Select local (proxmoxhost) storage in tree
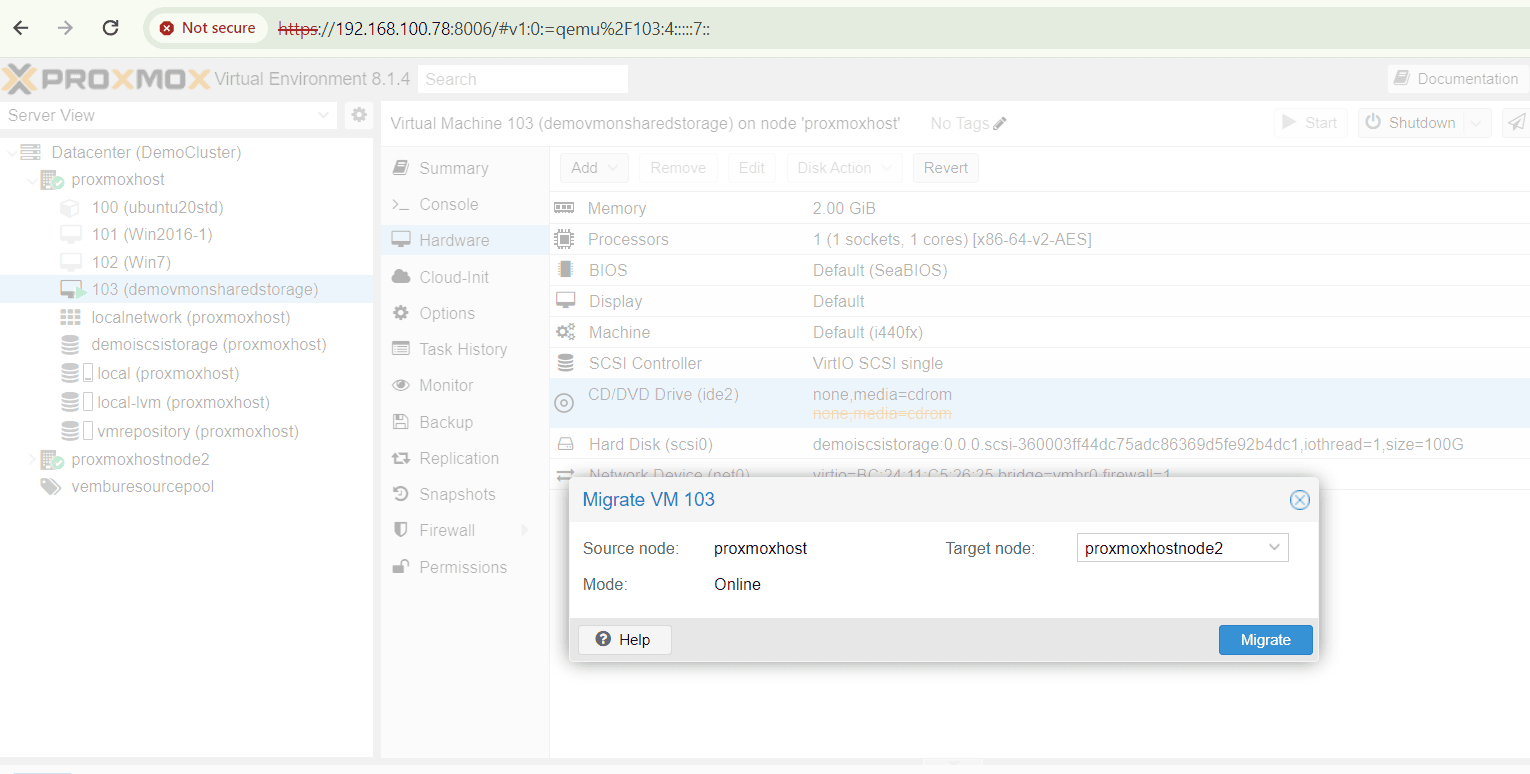The height and width of the screenshot is (774, 1530). pyautogui.click(x=186, y=374)
